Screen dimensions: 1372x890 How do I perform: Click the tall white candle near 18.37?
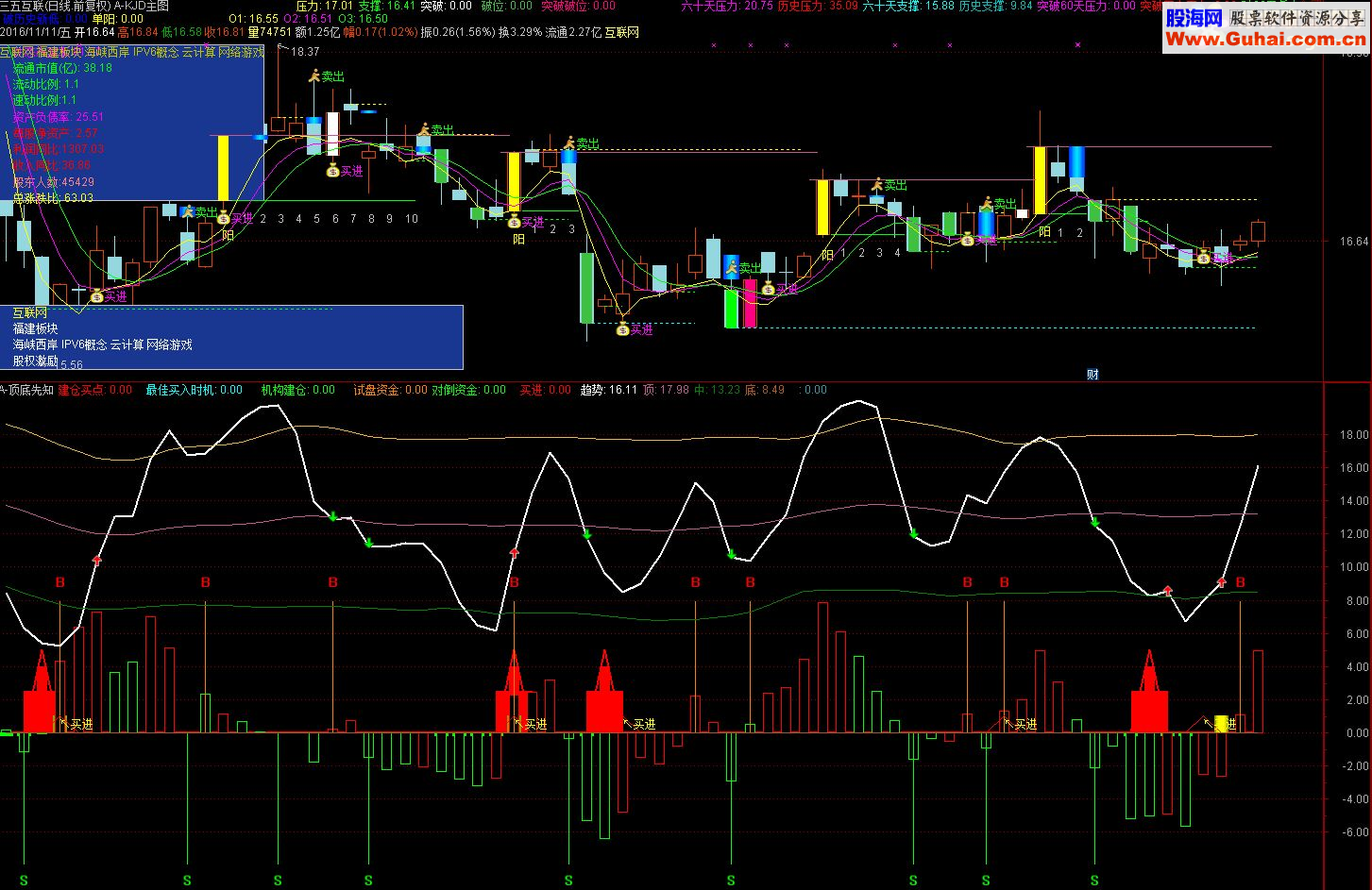(332, 134)
